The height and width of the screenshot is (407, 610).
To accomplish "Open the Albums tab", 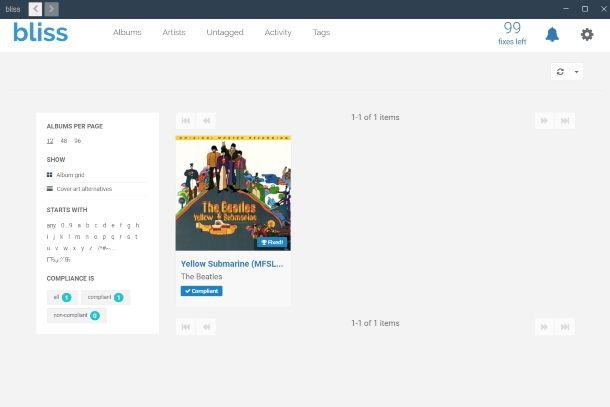I will tap(127, 32).
